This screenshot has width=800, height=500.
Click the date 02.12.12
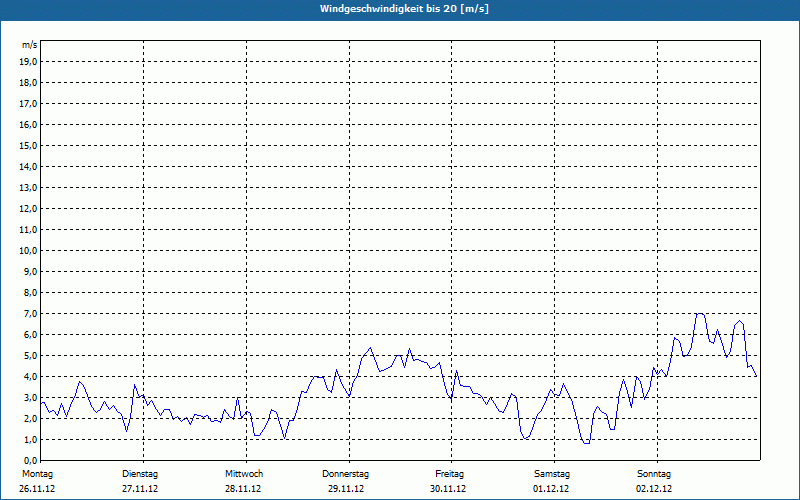coord(654,489)
